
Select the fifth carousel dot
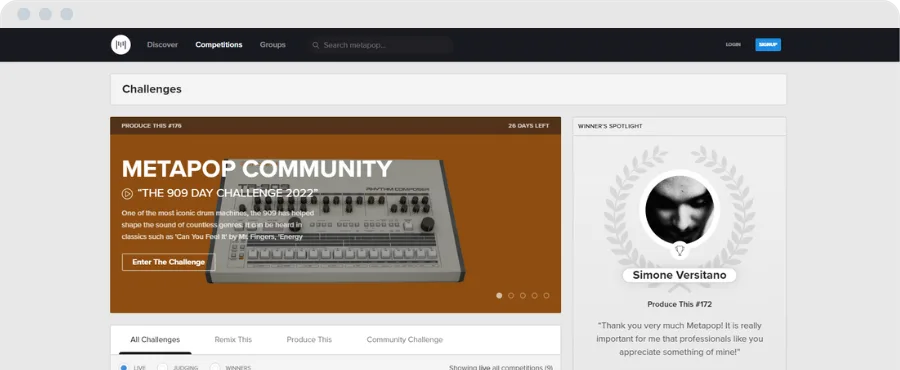tap(546, 295)
